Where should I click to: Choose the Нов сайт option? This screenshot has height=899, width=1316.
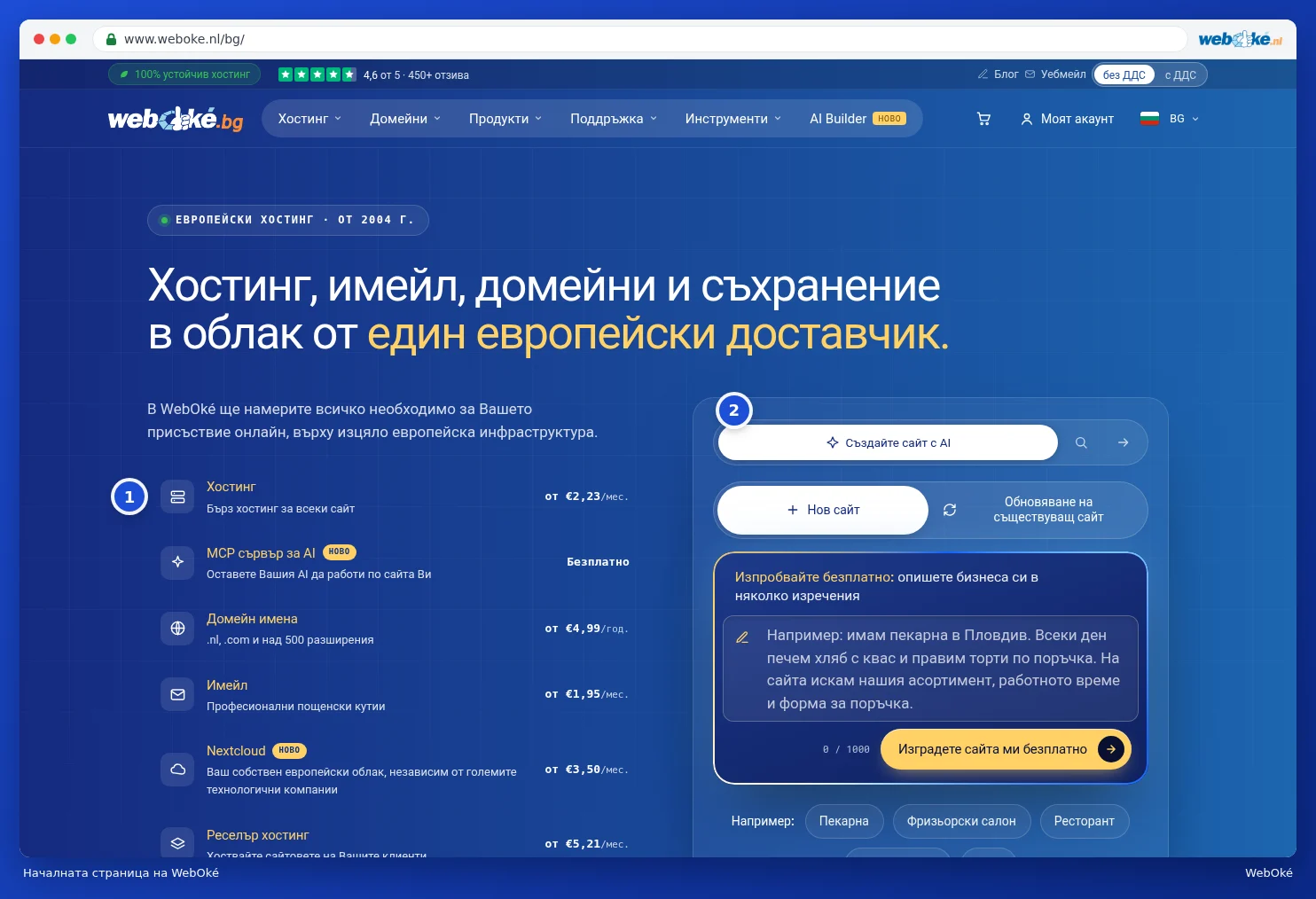(x=823, y=510)
